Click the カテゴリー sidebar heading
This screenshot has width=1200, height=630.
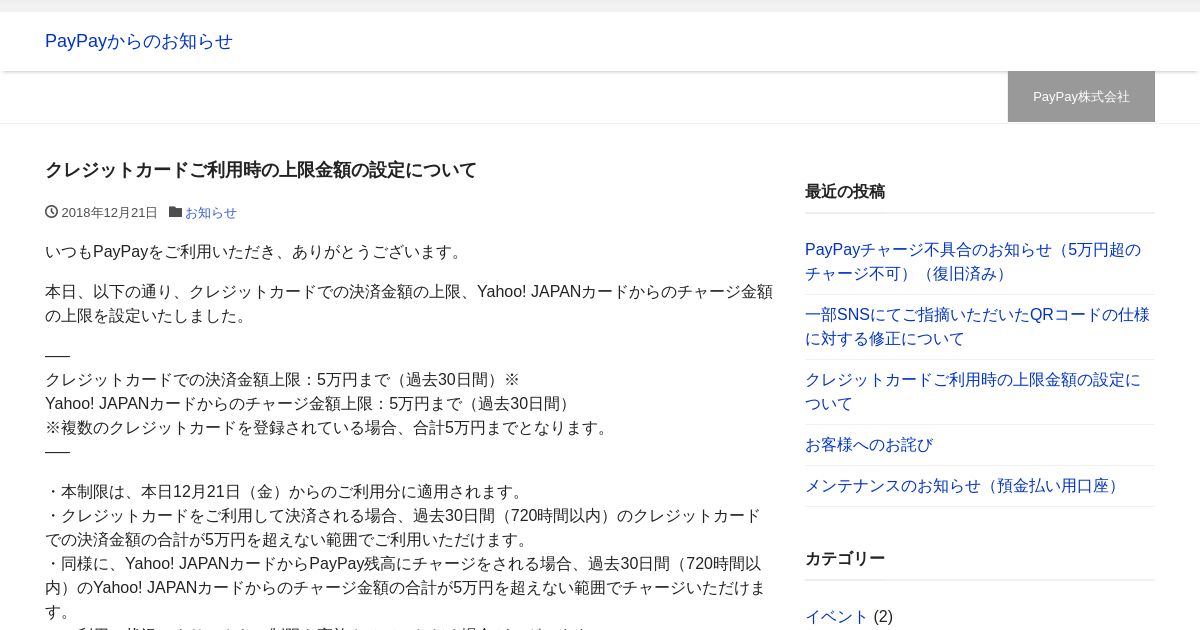point(845,558)
